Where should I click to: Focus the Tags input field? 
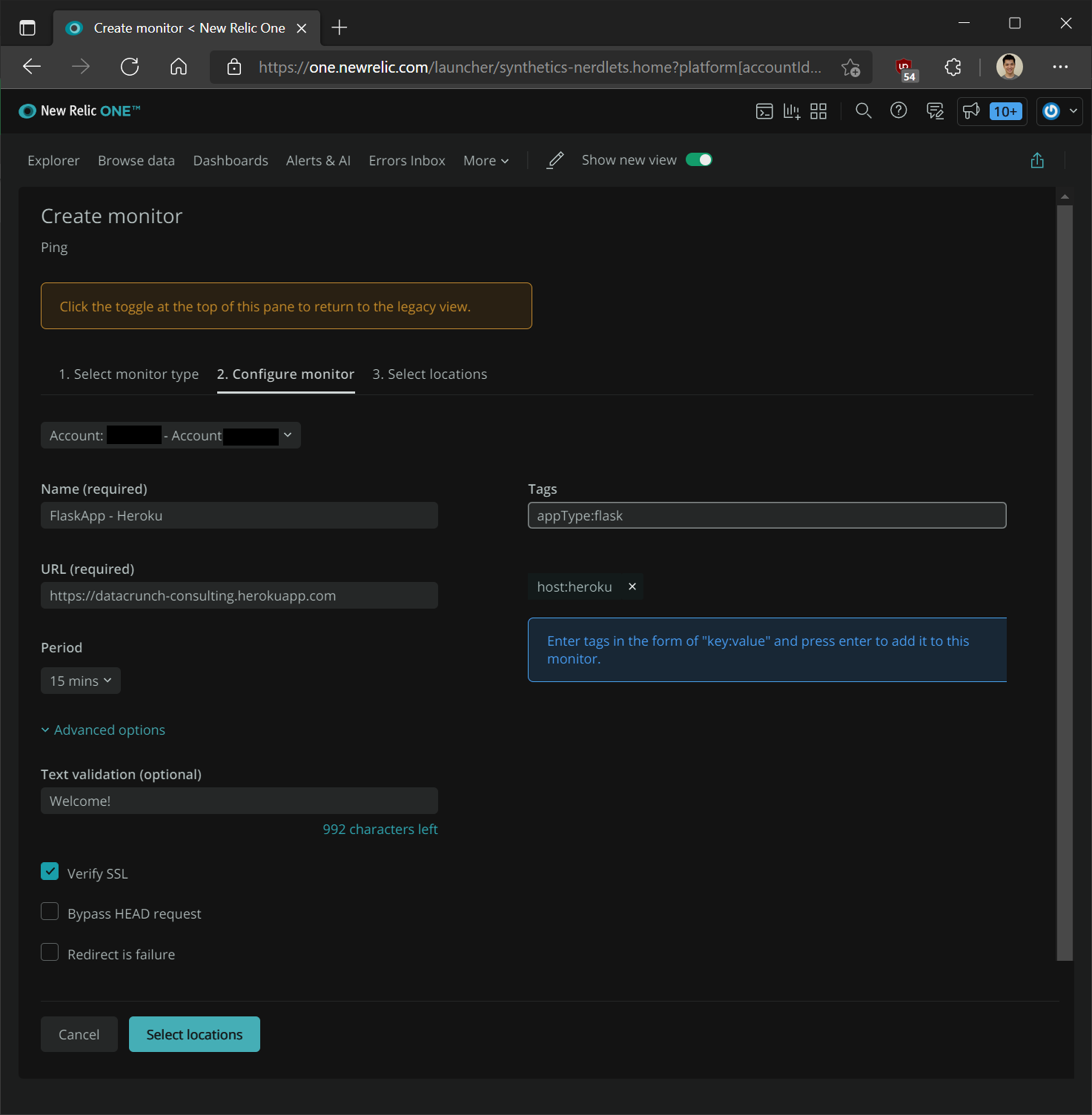click(767, 515)
